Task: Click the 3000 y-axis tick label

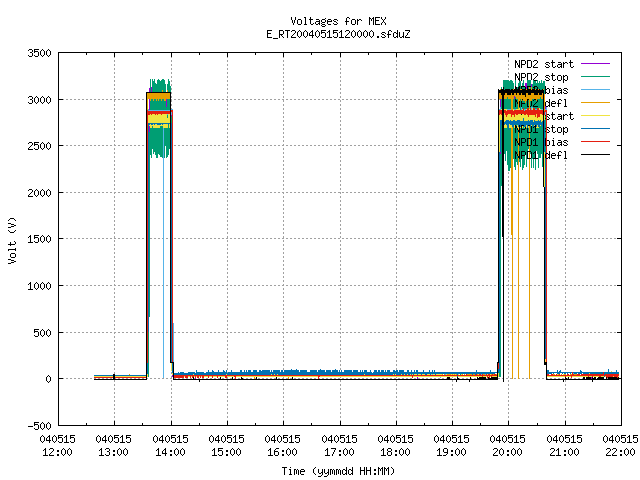Action: [x=40, y=100]
